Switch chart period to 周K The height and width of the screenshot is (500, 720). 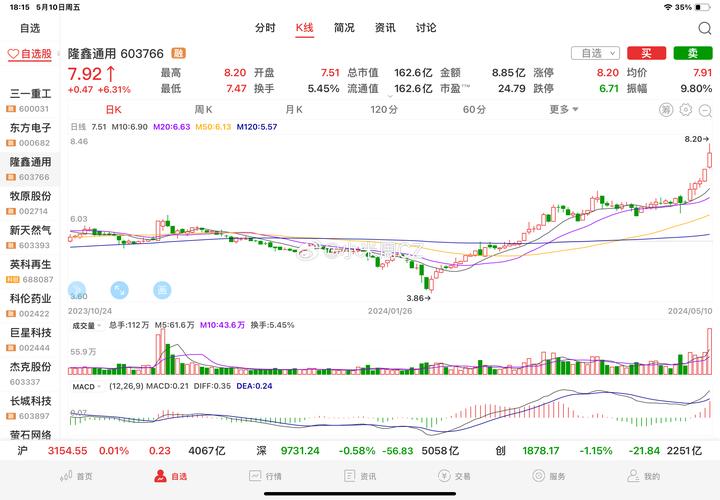click(203, 109)
